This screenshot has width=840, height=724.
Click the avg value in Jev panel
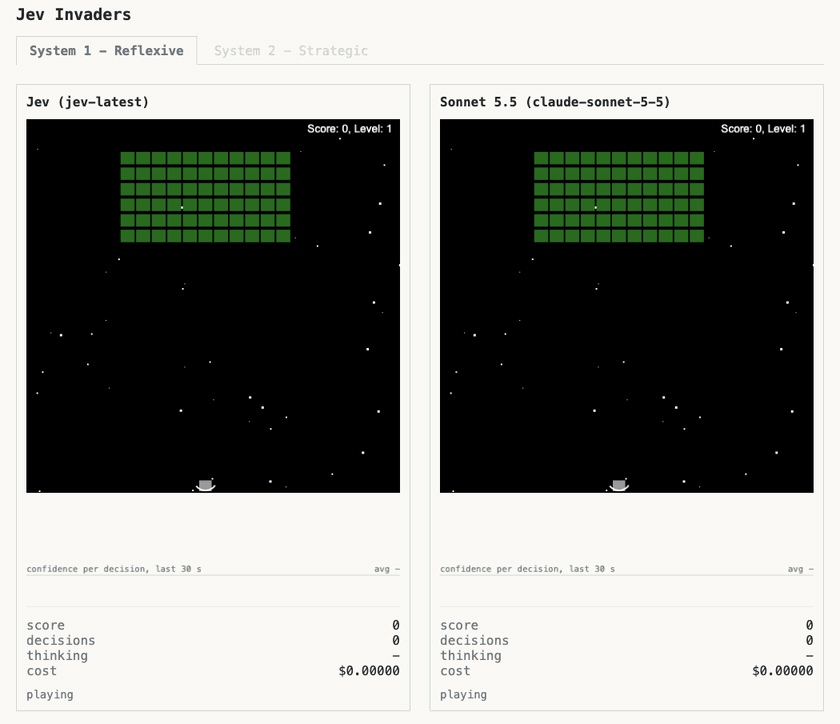click(x=387, y=569)
